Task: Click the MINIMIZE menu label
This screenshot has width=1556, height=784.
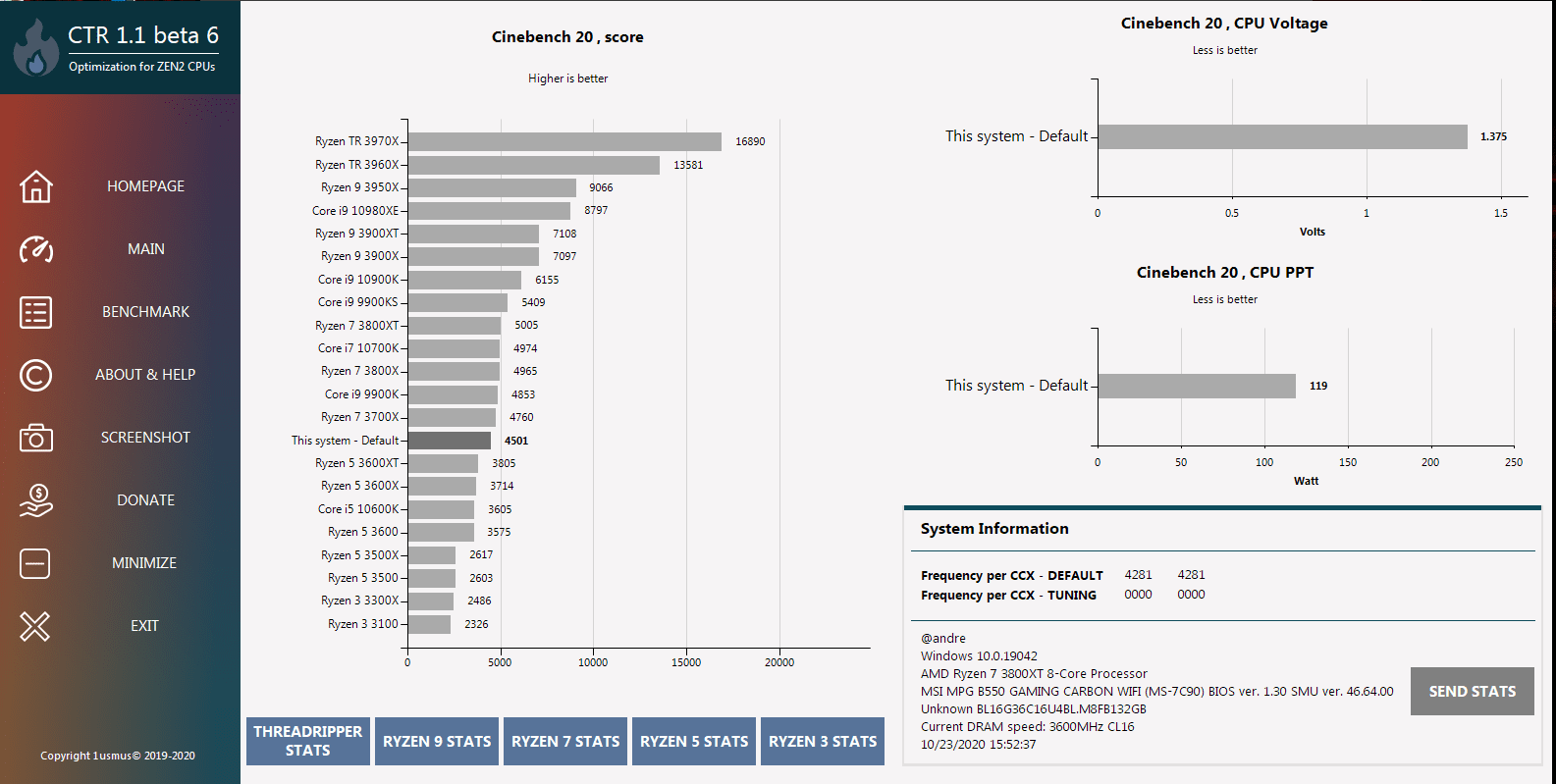Action: pos(144,563)
